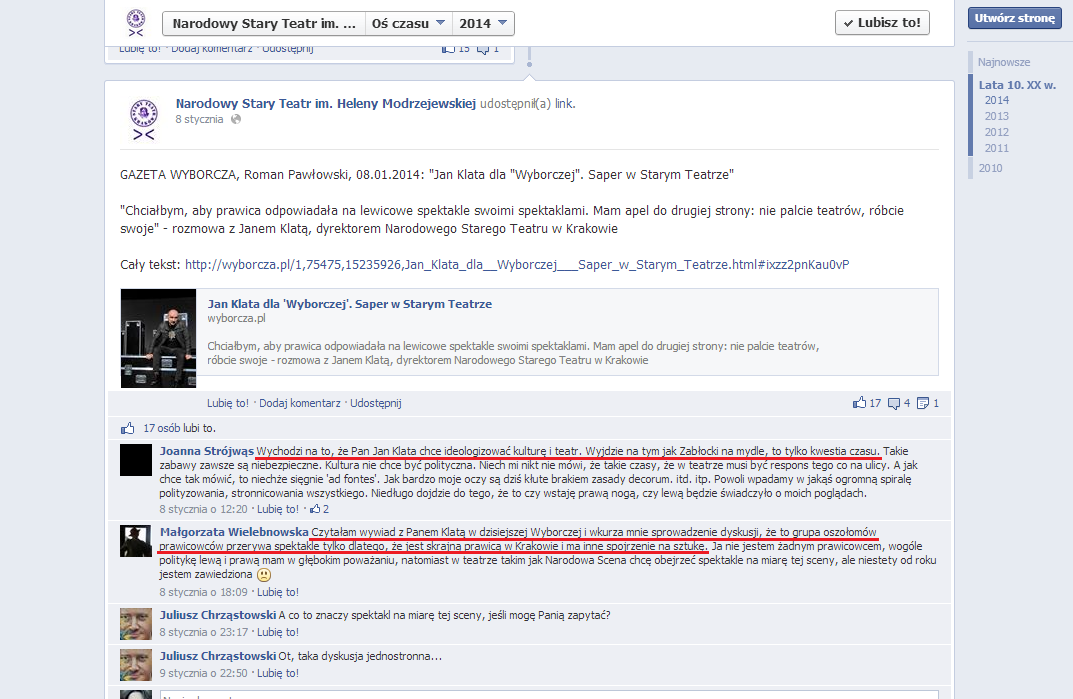This screenshot has width=1073, height=699.
Task: Open the timestamp 9 stycznia o 22:50
Action: (203, 674)
